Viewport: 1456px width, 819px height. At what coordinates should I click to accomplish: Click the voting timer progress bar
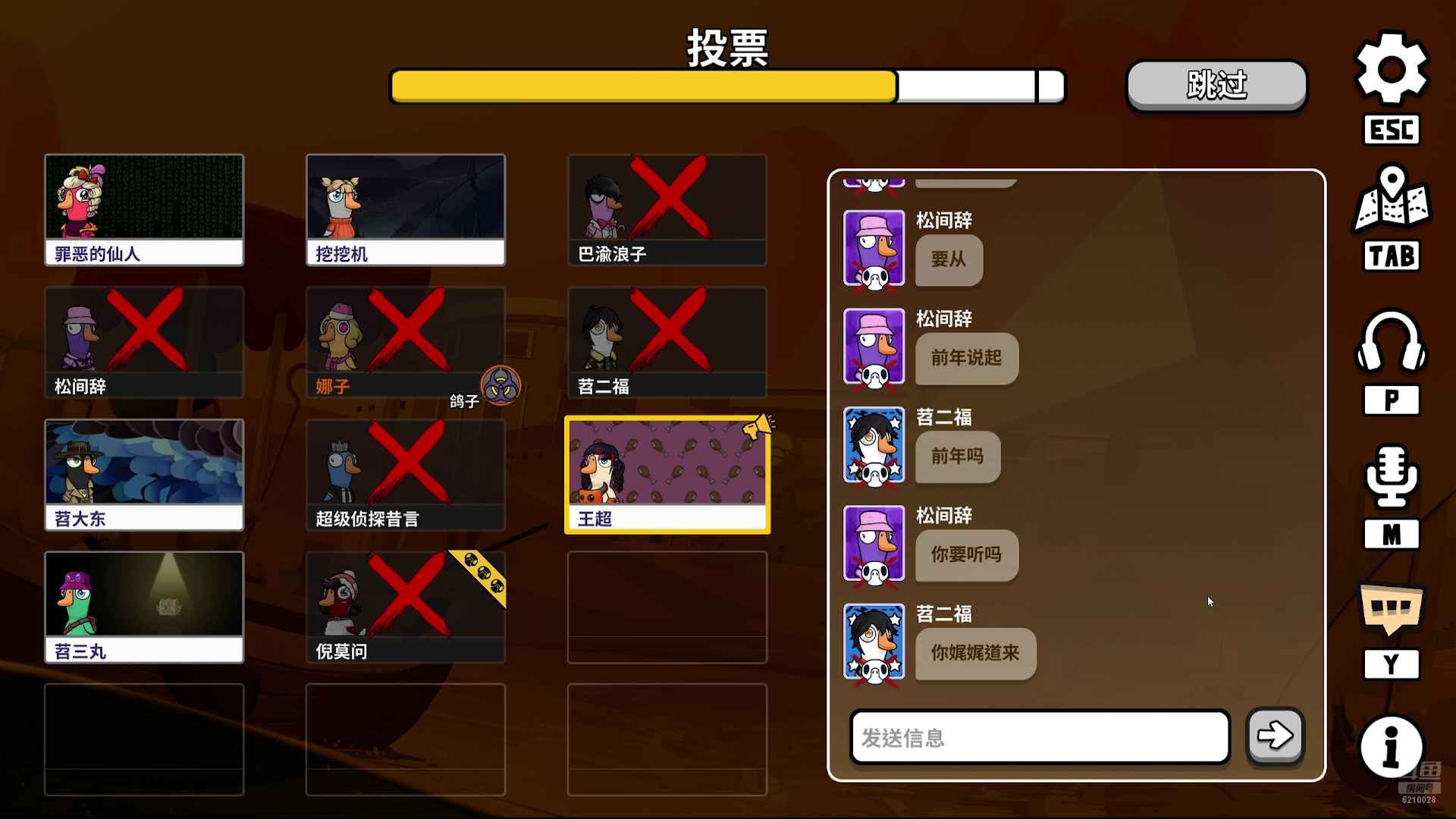coord(728,86)
